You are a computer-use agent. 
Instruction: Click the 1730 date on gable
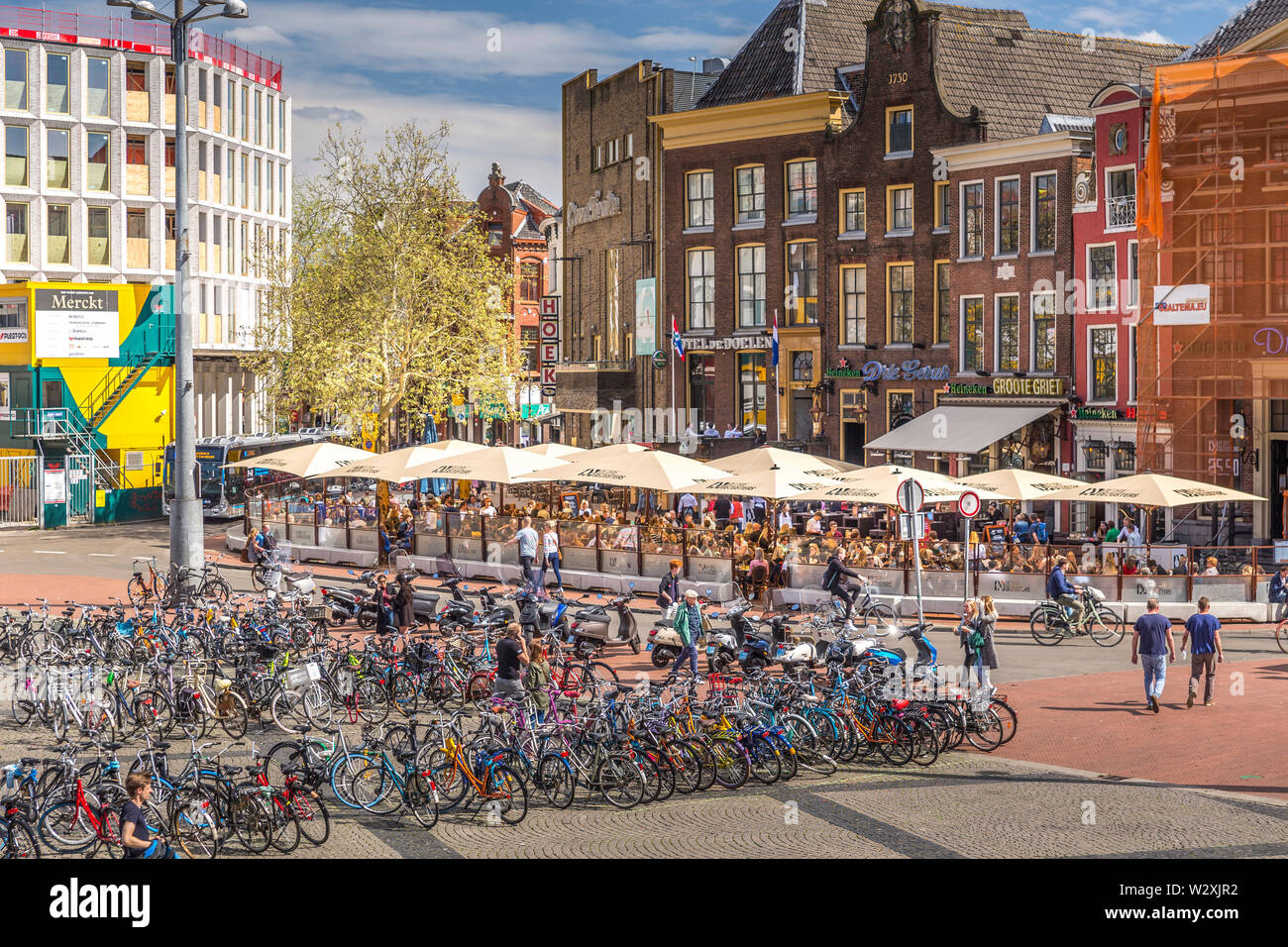coord(897,78)
